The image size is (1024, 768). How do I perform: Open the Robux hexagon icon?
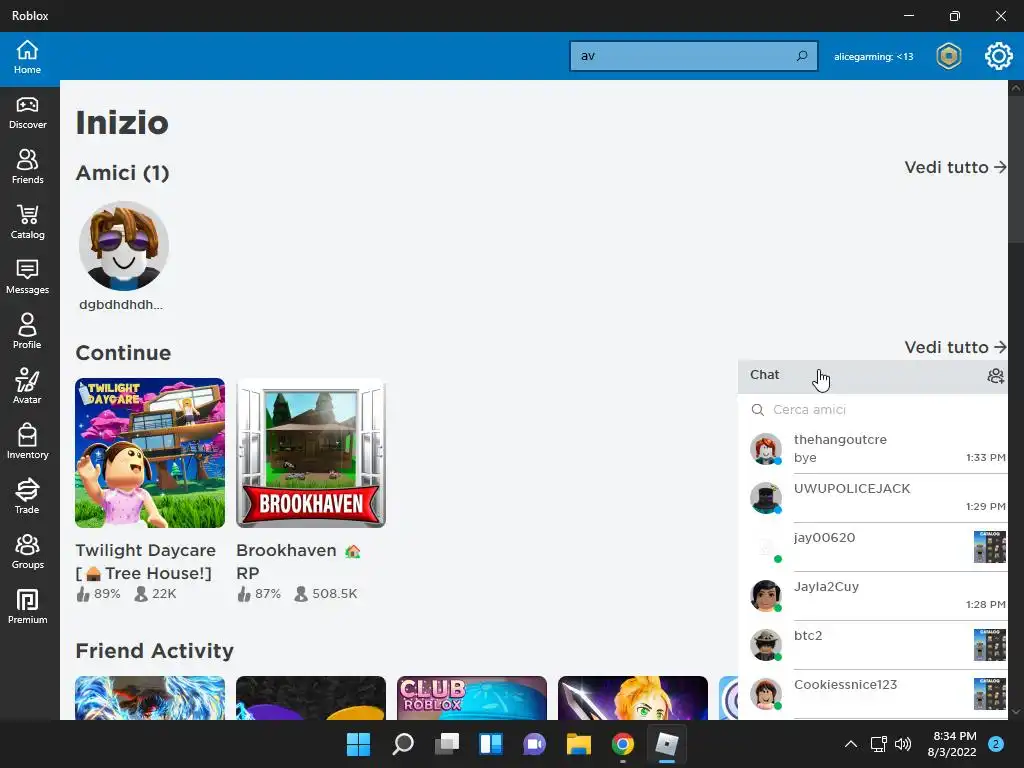tap(948, 56)
